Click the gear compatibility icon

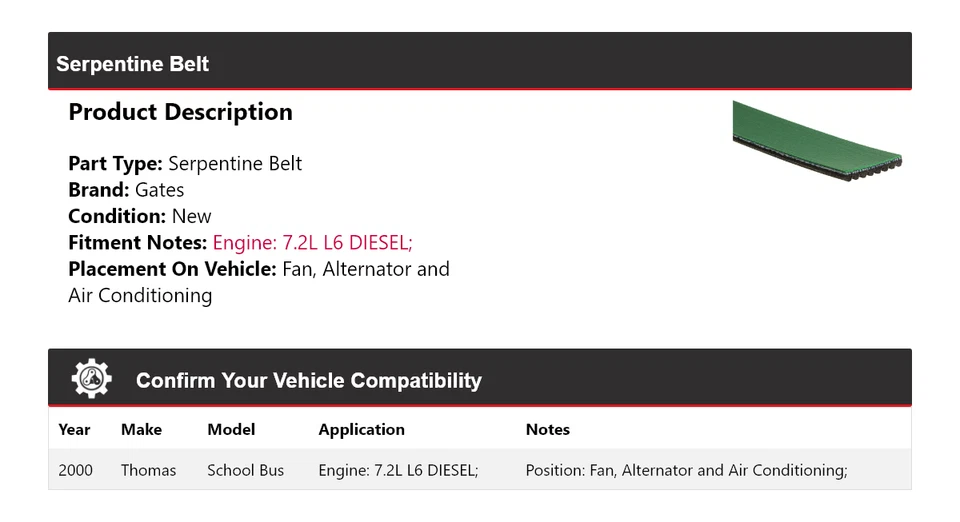[x=91, y=379]
